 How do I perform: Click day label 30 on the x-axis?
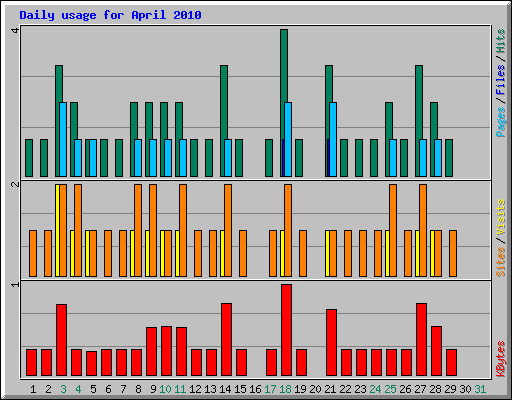click(x=465, y=389)
